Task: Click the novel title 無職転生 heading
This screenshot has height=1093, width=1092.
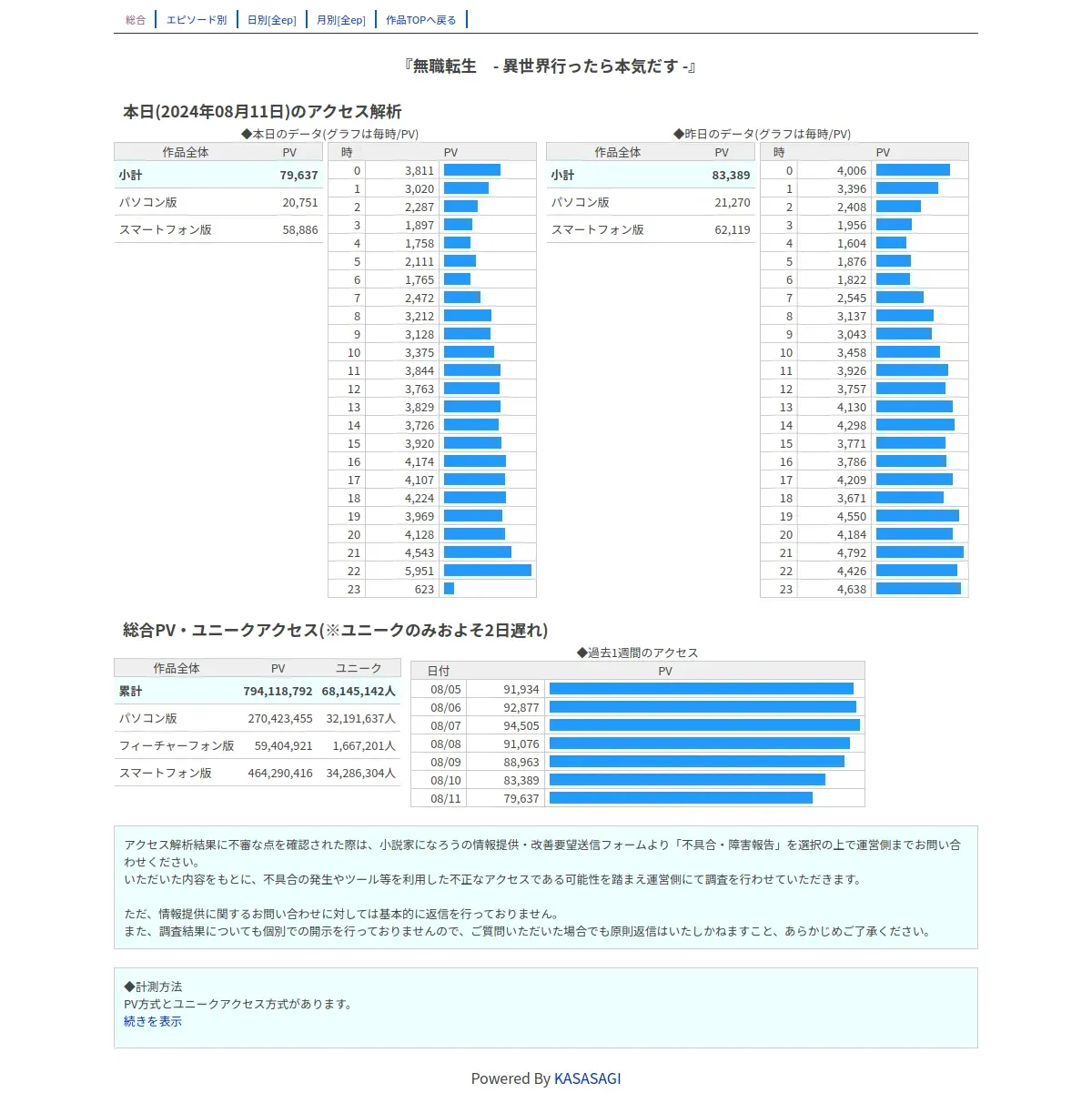Action: pos(551,66)
